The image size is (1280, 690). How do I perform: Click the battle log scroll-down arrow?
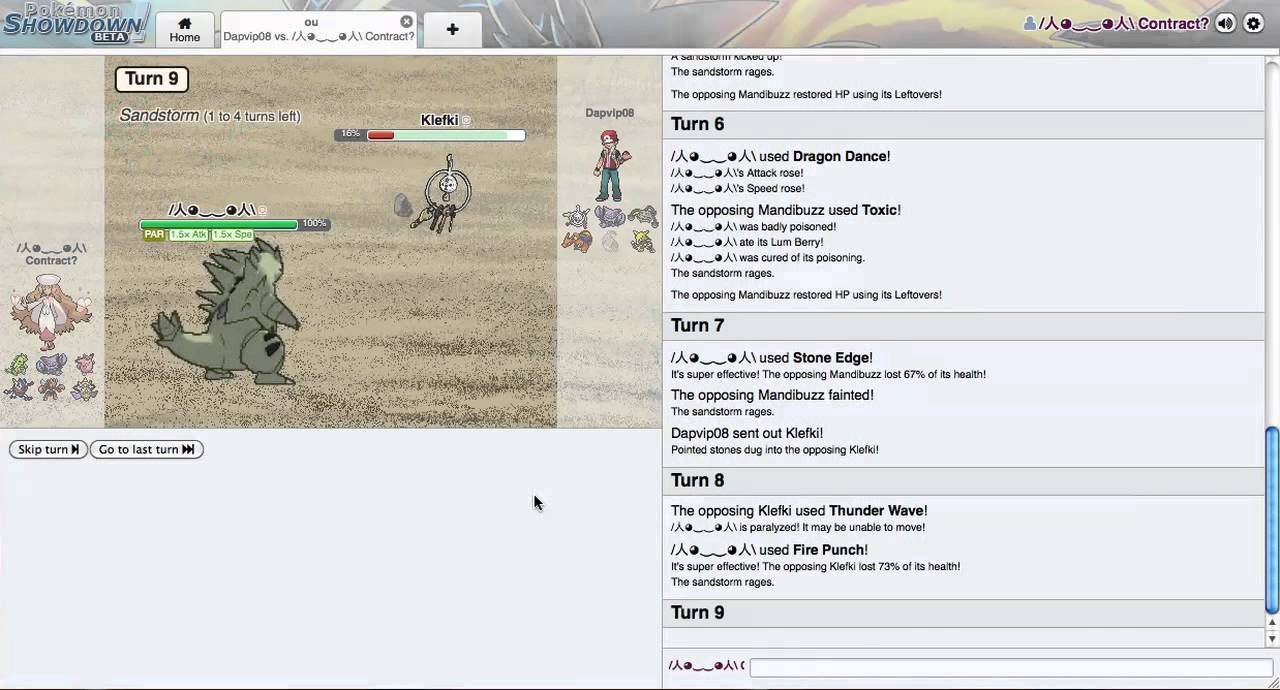click(1272, 639)
